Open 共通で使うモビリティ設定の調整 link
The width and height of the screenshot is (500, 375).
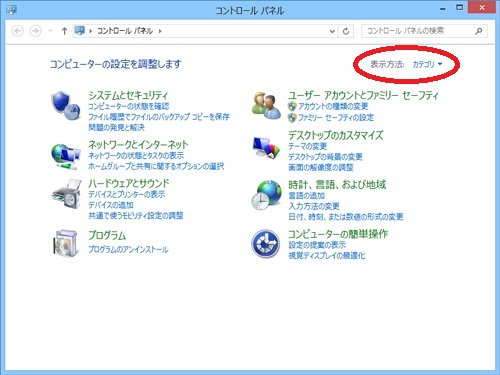pos(136,215)
